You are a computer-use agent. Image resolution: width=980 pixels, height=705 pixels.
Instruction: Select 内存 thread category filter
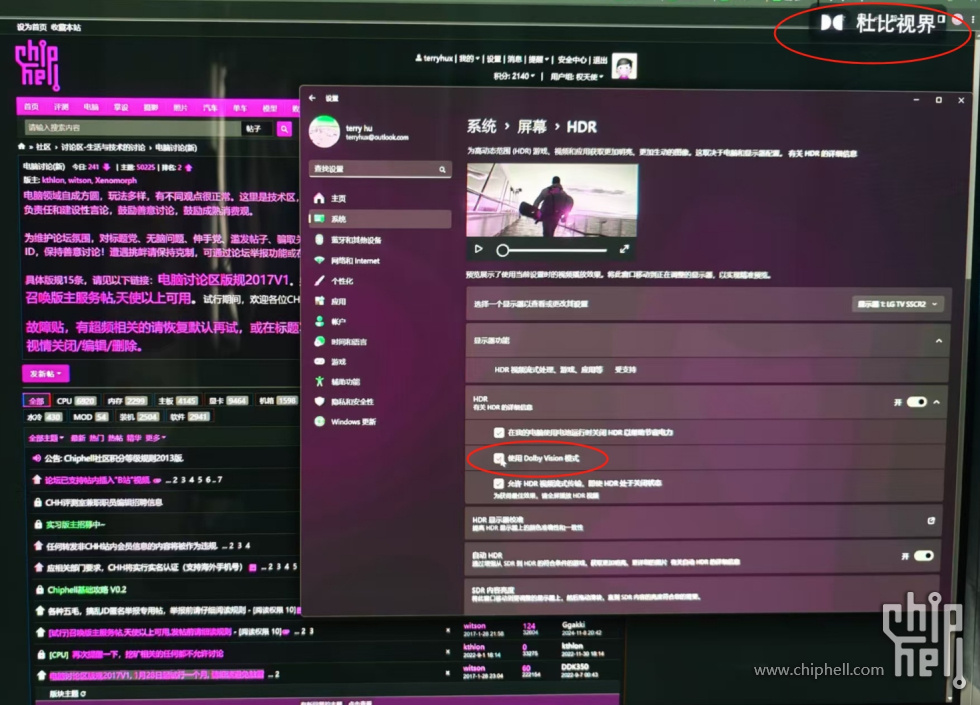coord(128,401)
